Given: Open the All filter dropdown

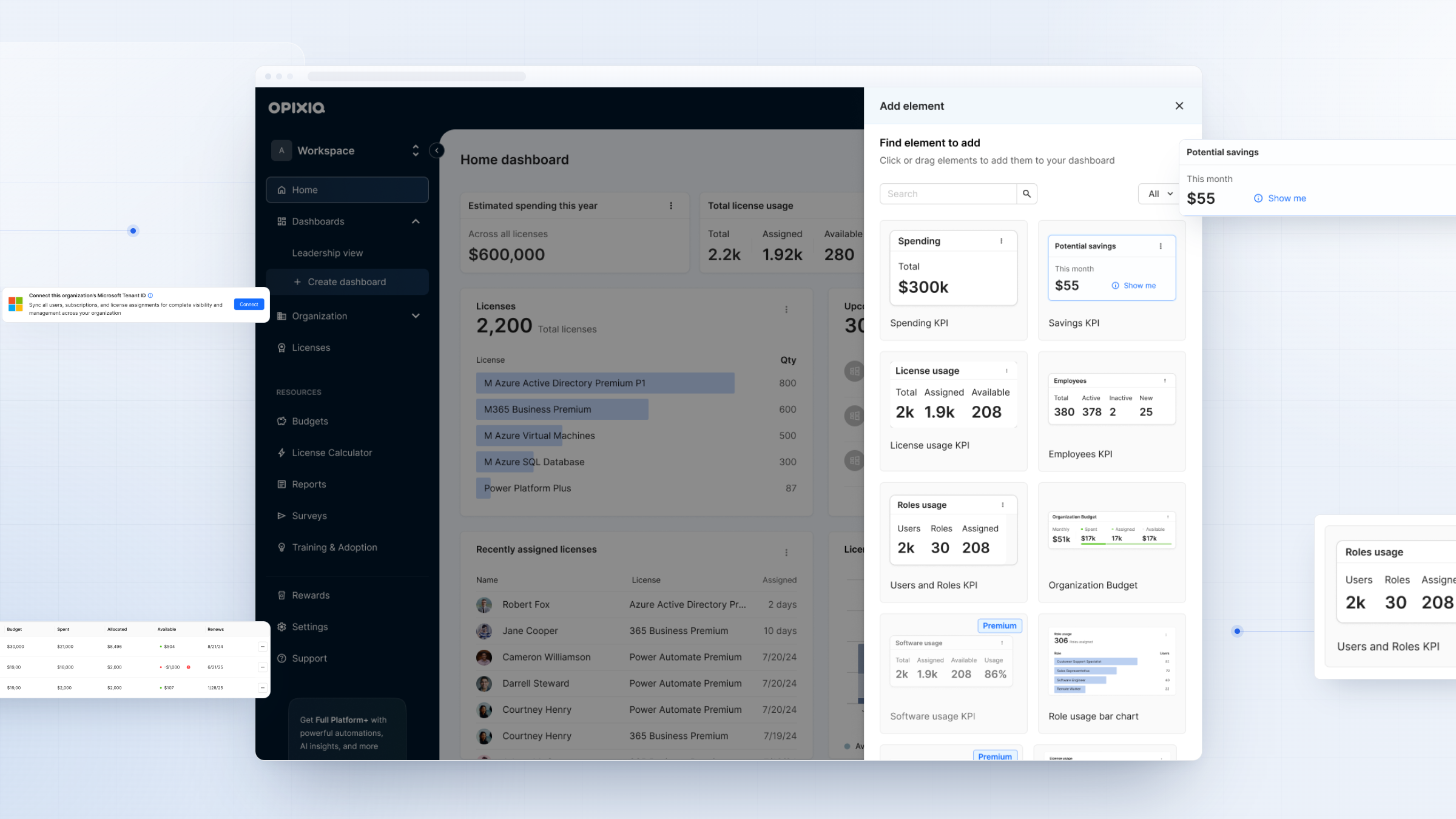Looking at the screenshot, I should tap(1159, 194).
